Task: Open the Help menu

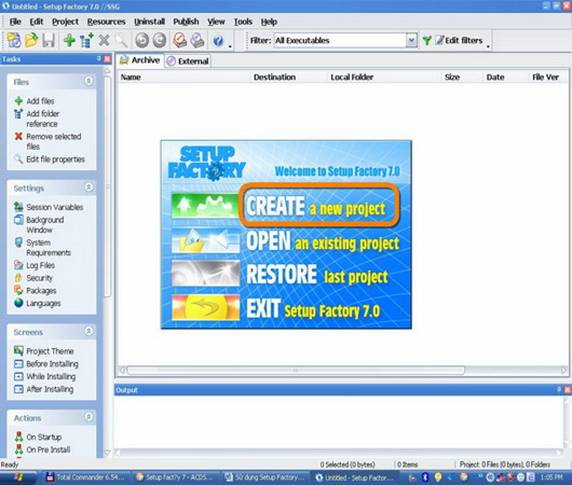Action: (x=269, y=22)
